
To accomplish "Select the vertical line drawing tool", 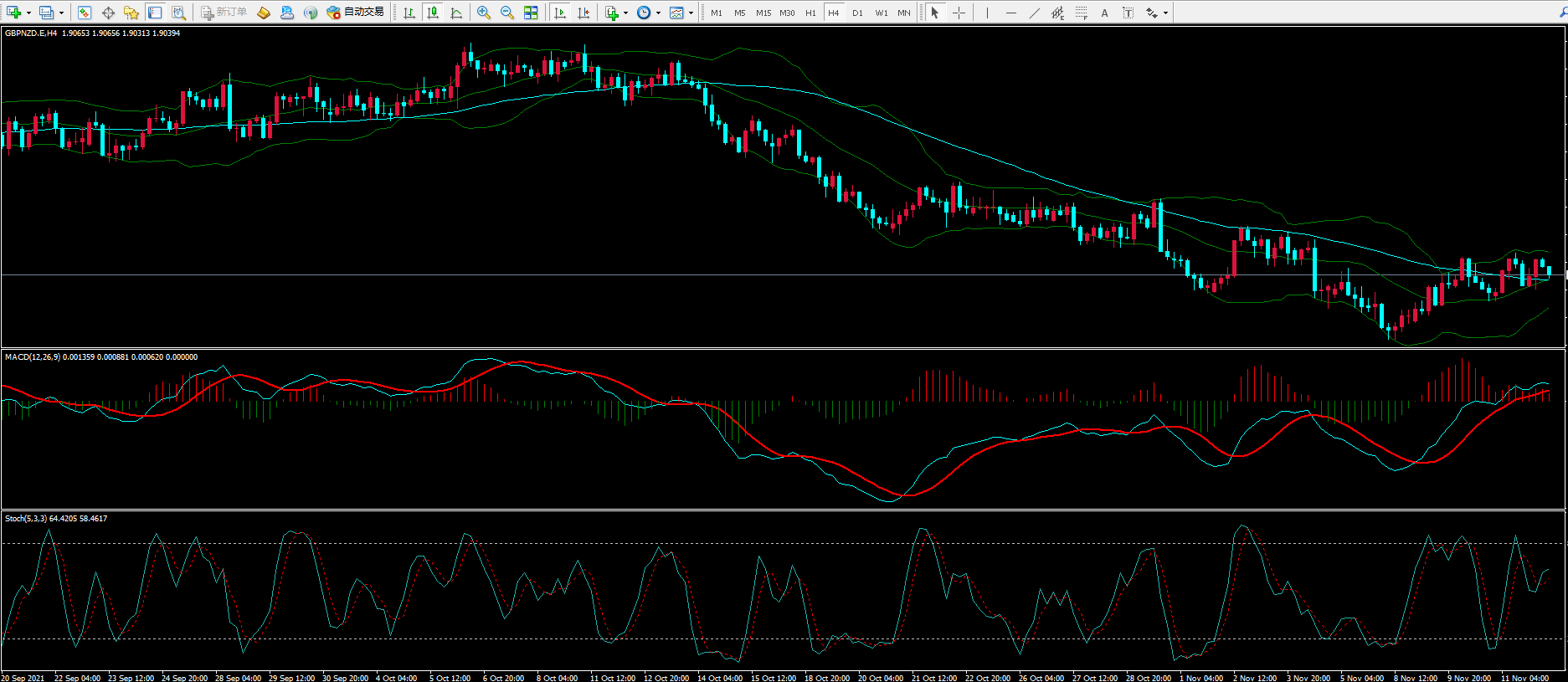I will (987, 13).
